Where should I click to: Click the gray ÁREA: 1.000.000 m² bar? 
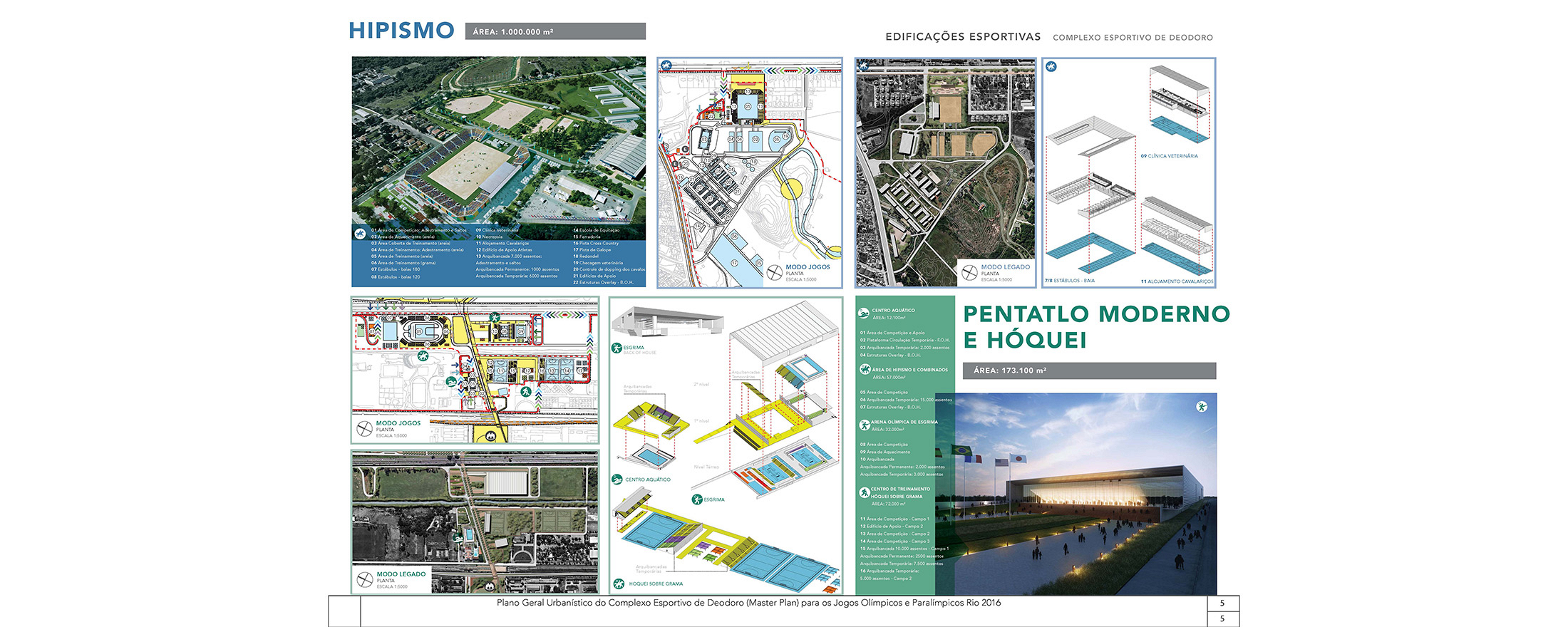click(x=555, y=31)
